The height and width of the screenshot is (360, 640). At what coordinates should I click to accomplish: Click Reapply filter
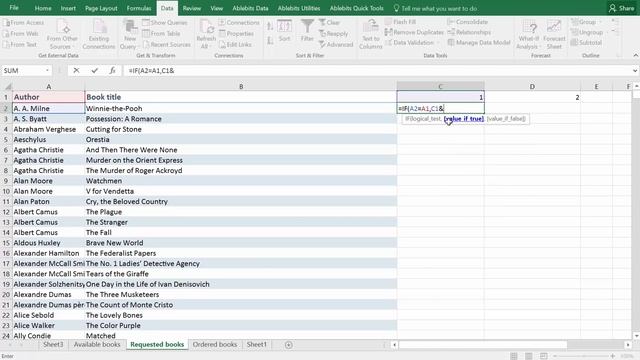pos(333,34)
